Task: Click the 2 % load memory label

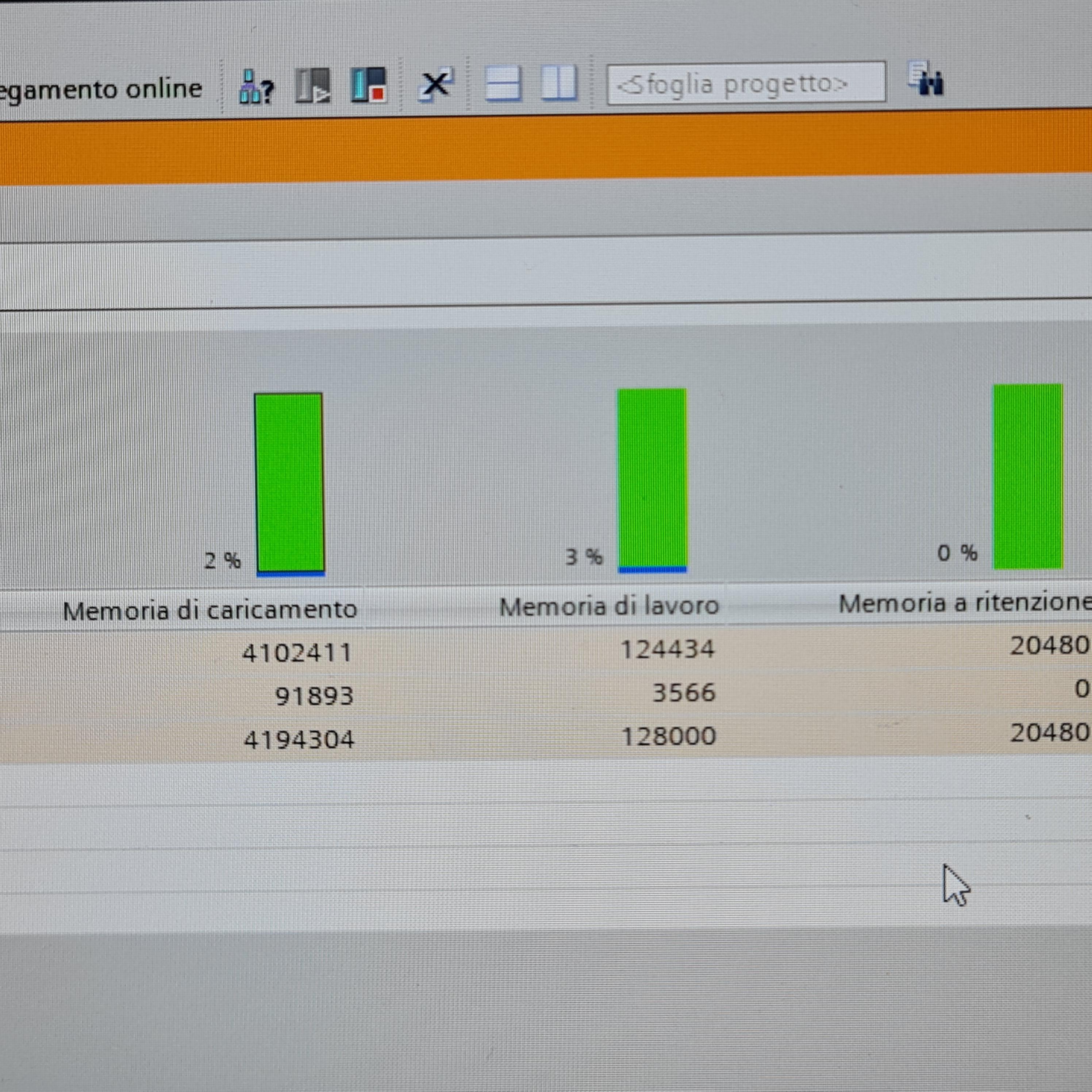Action: pyautogui.click(x=222, y=561)
